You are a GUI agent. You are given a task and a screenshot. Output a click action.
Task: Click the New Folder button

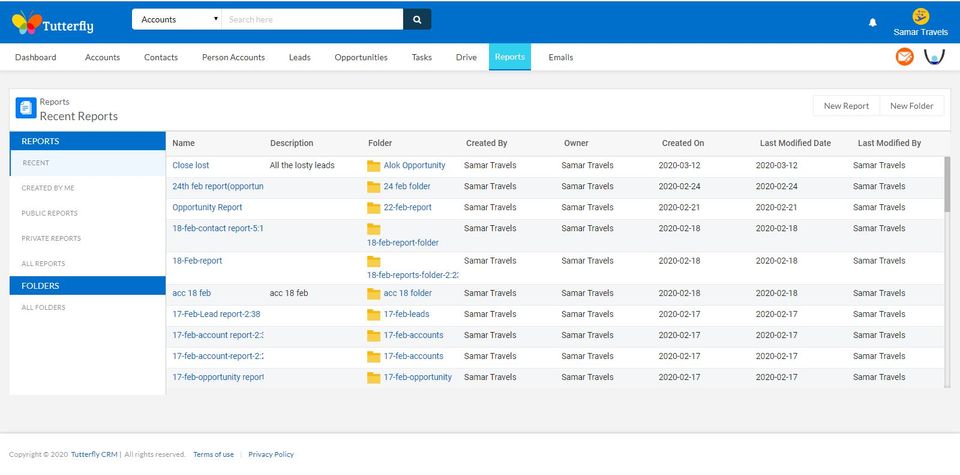point(912,106)
